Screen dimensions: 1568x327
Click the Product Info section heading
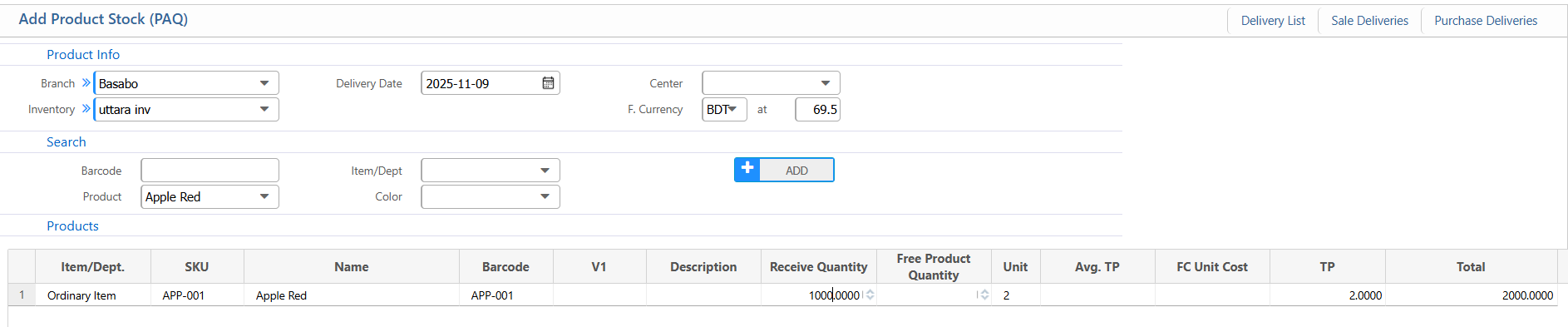tap(83, 55)
